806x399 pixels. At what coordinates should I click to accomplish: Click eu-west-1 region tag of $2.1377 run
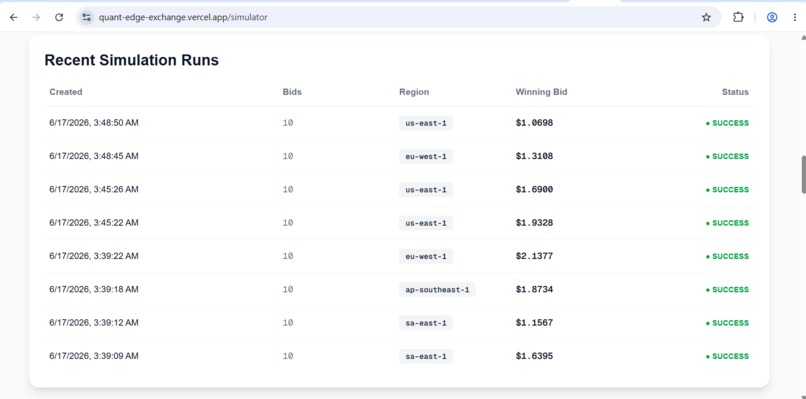pyautogui.click(x=426, y=256)
